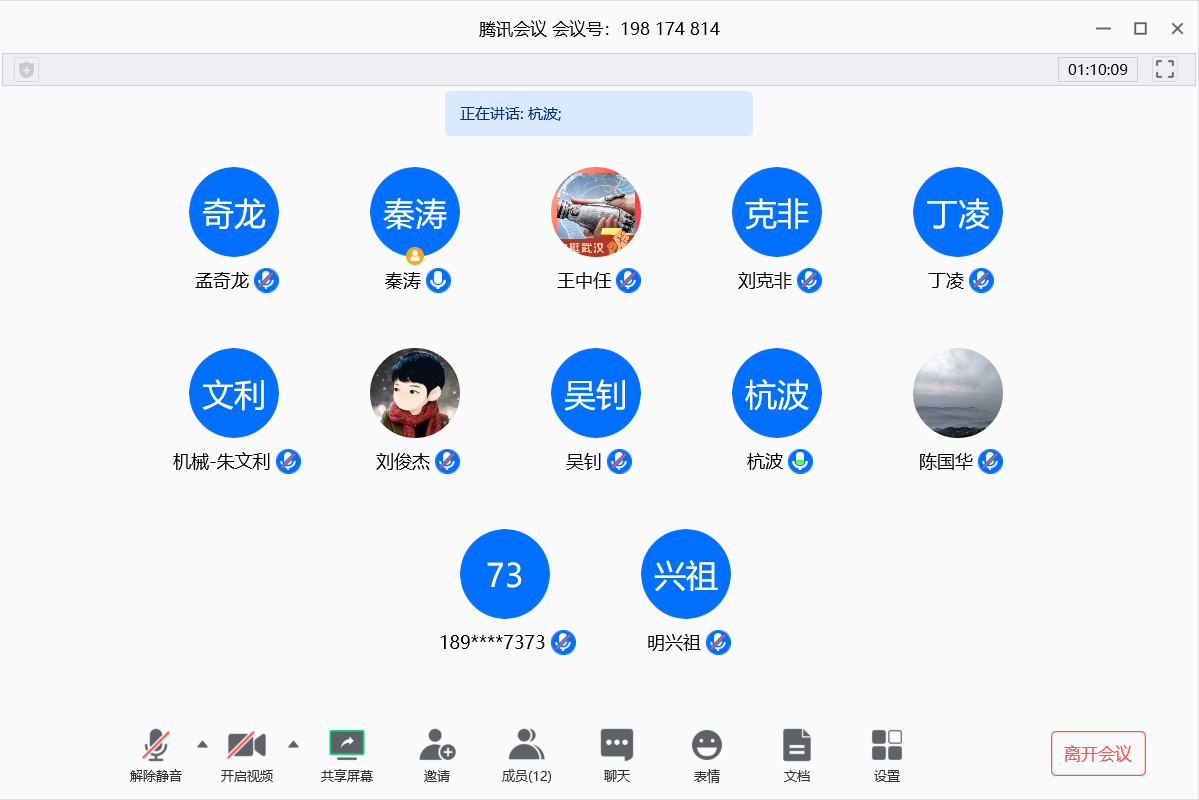Viewport: 1199px width, 800px height.
Task: Open the Settings (设置) panel
Action: pyautogui.click(x=886, y=746)
